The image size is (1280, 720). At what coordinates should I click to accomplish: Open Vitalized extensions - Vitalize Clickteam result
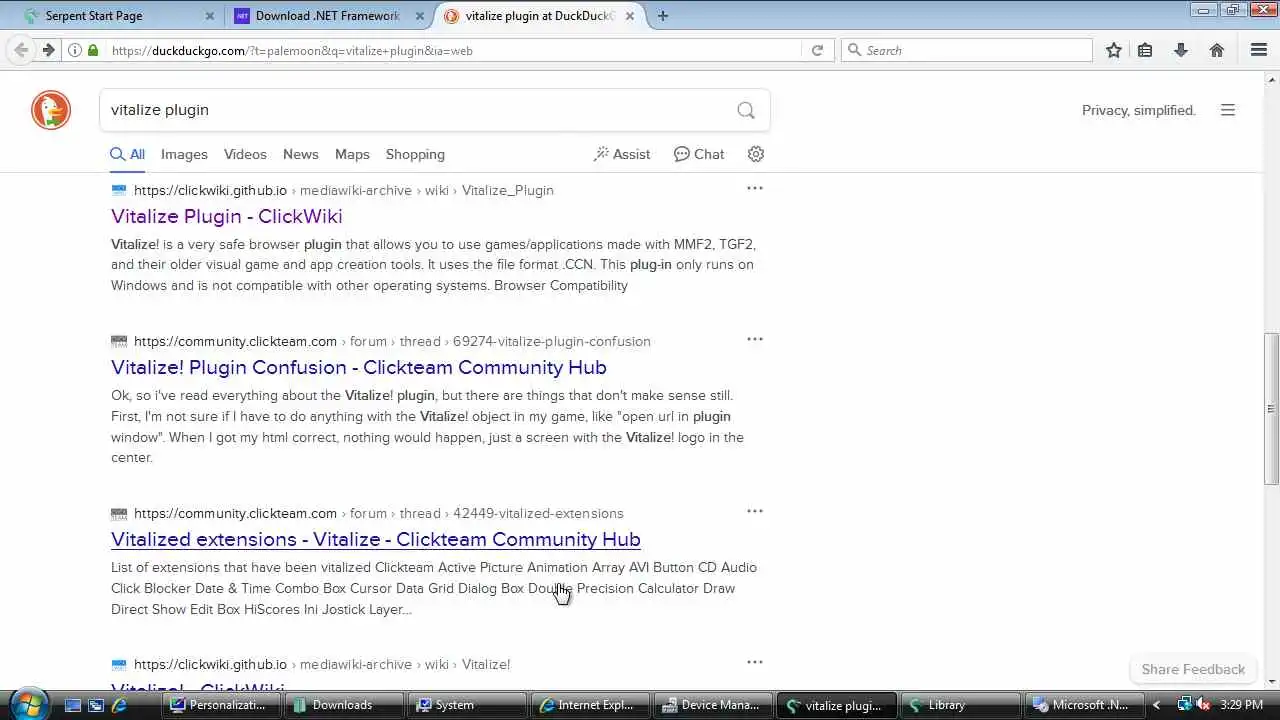tap(376, 539)
